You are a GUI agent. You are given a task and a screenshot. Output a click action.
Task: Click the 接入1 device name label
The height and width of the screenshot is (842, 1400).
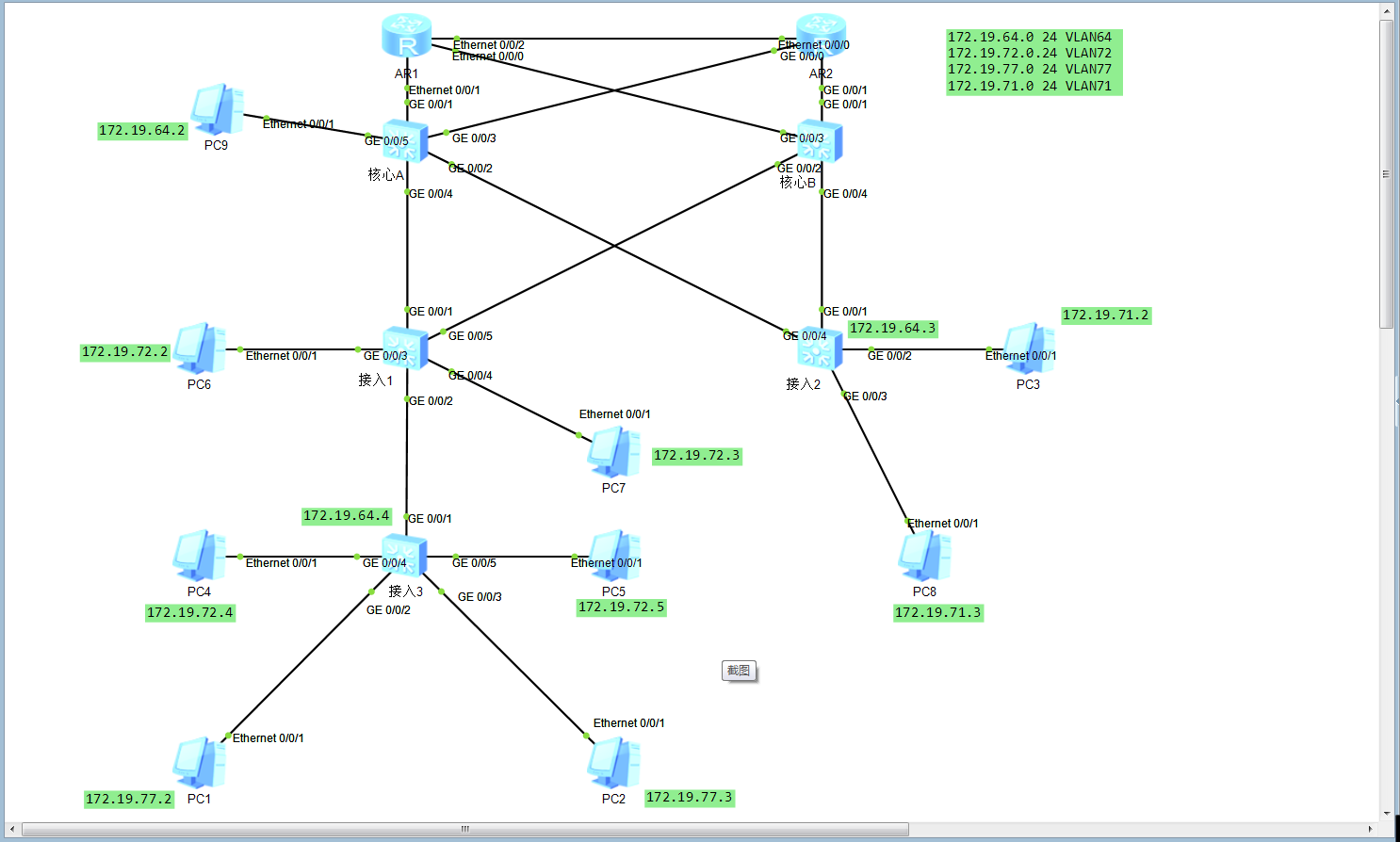[x=376, y=381]
